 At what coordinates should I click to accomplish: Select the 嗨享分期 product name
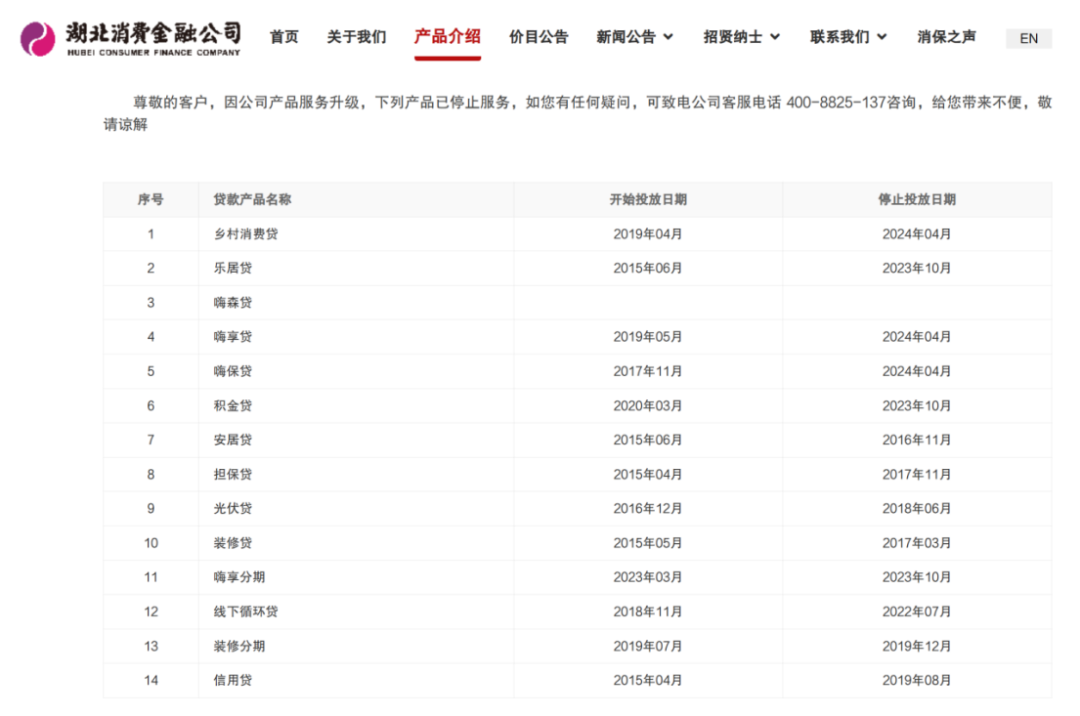239,577
